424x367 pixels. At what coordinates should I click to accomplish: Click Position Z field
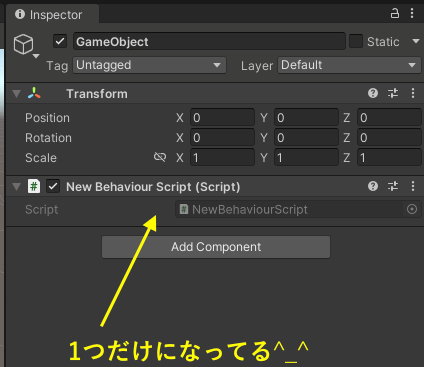point(389,118)
